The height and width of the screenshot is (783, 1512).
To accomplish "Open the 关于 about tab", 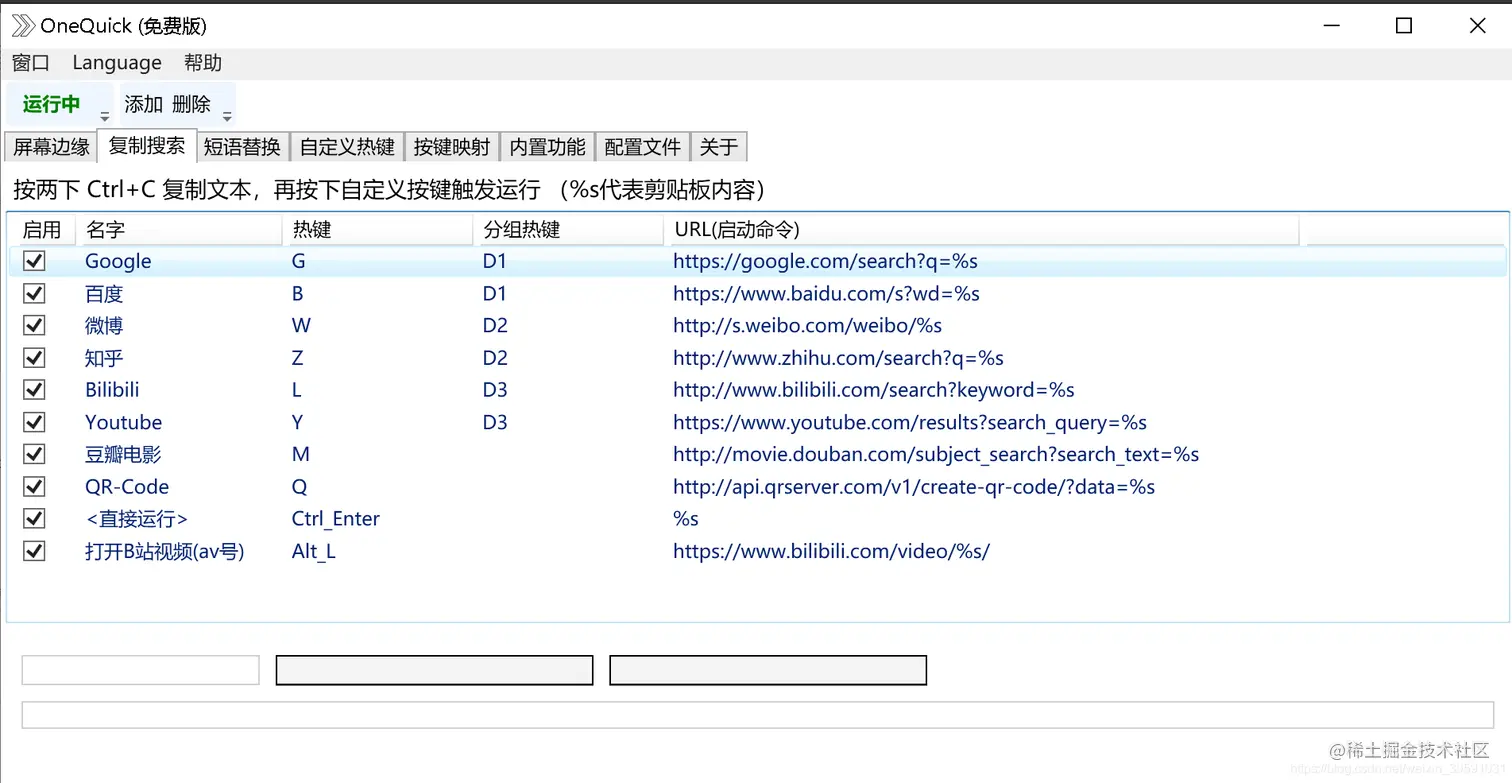I will [719, 147].
